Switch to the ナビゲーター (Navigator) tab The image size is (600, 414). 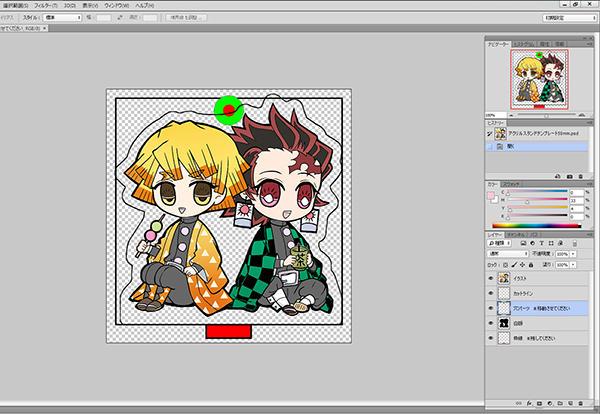coord(498,44)
